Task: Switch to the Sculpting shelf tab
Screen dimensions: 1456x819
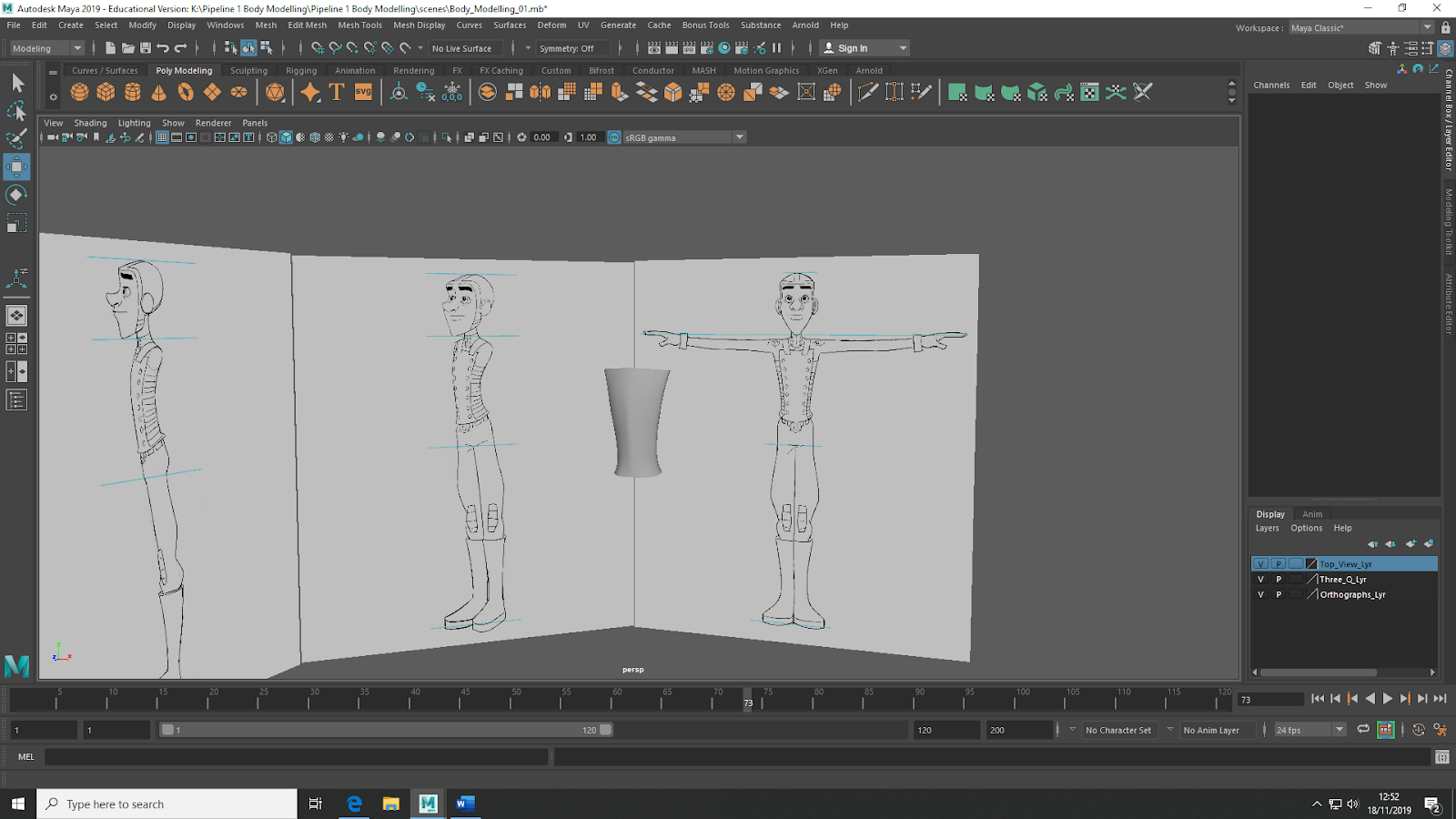Action: click(x=248, y=71)
